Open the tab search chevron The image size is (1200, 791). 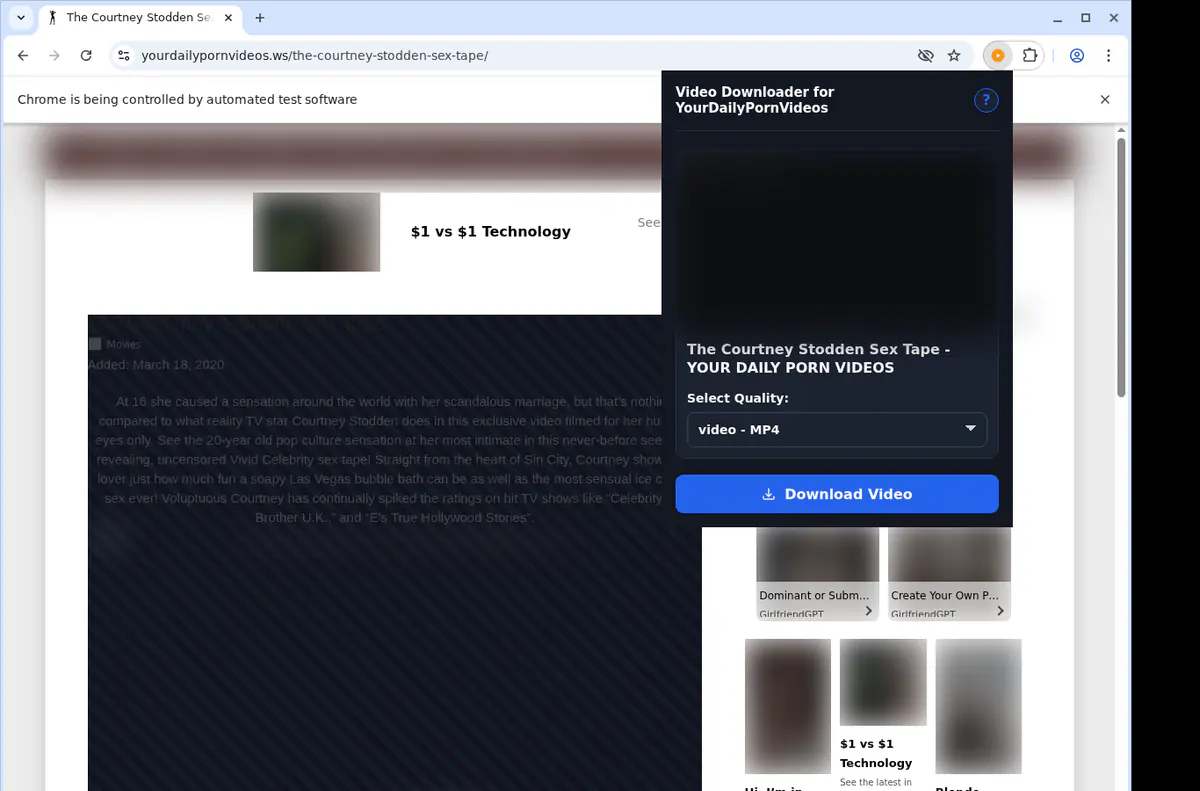[x=21, y=18]
